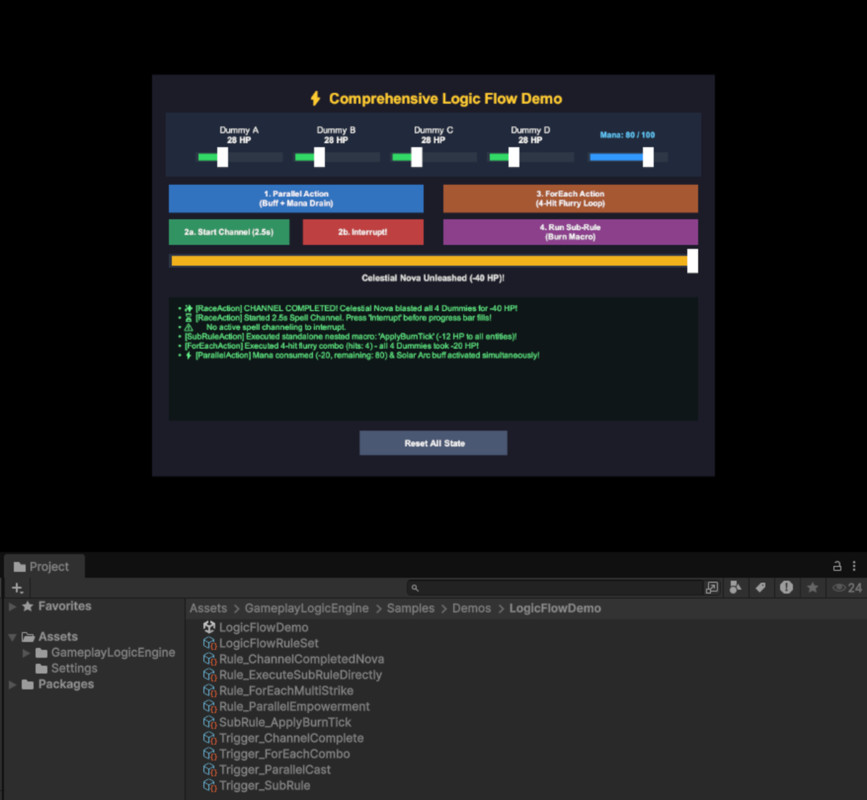Click the Run Sub-Rule burn macro button

(570, 232)
